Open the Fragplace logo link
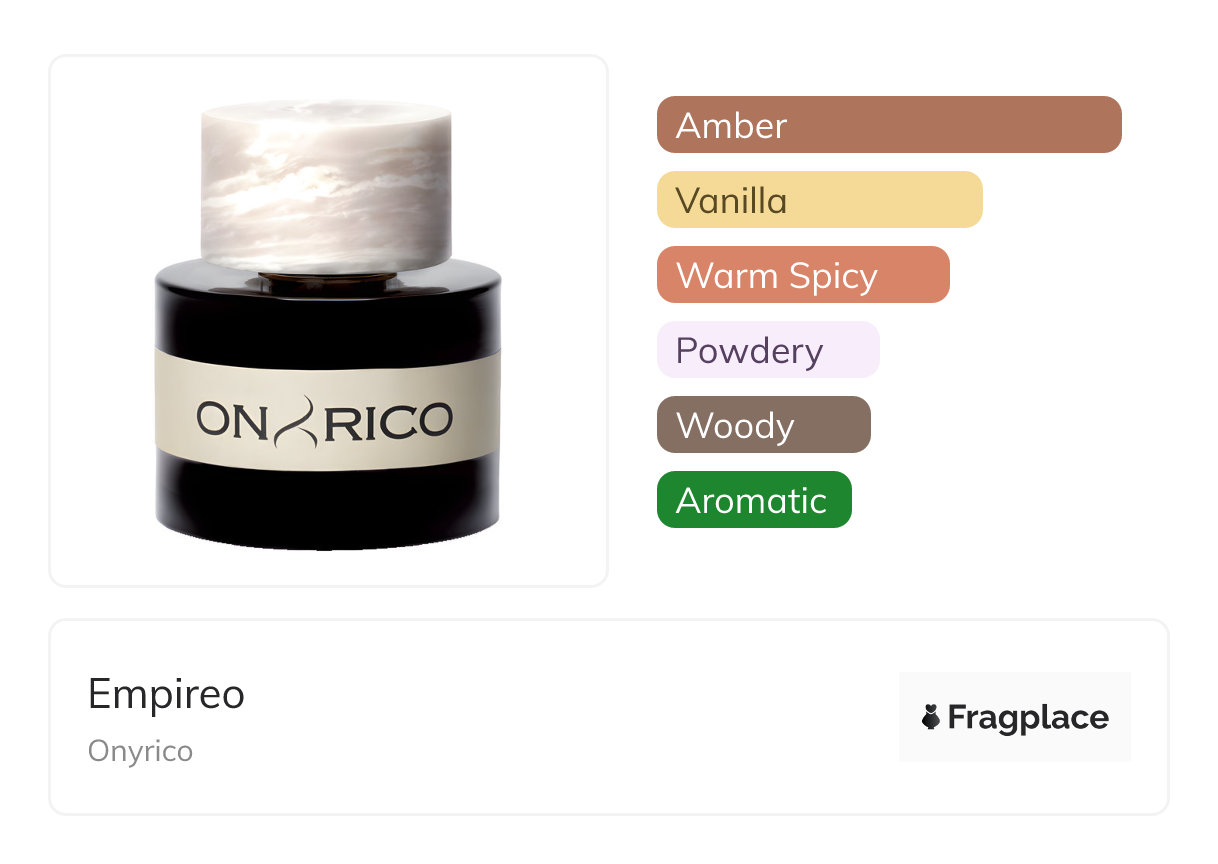The height and width of the screenshot is (864, 1218). (1015, 717)
